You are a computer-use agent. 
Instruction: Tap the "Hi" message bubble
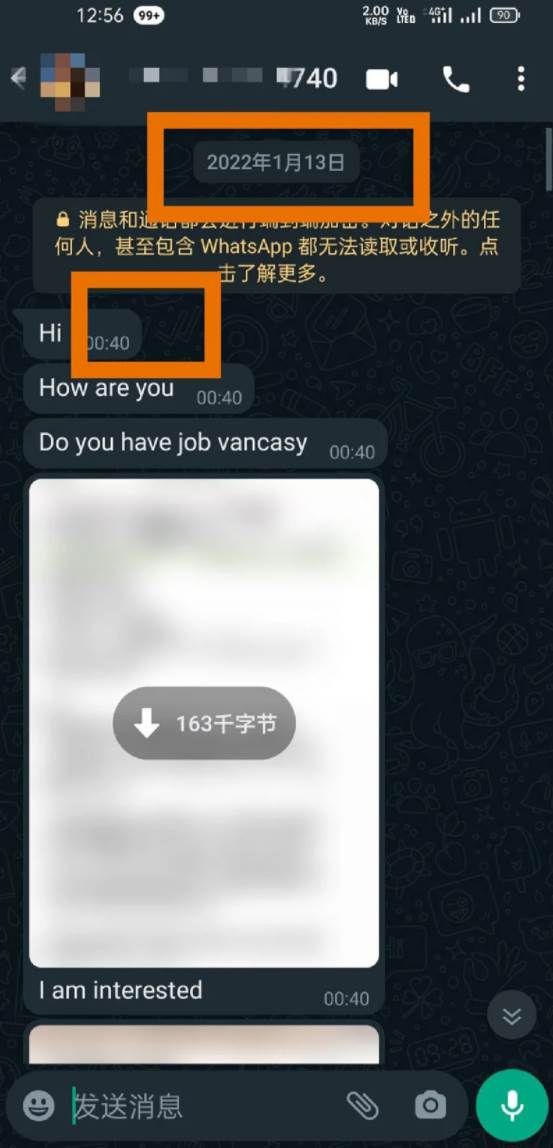pyautogui.click(x=78, y=334)
